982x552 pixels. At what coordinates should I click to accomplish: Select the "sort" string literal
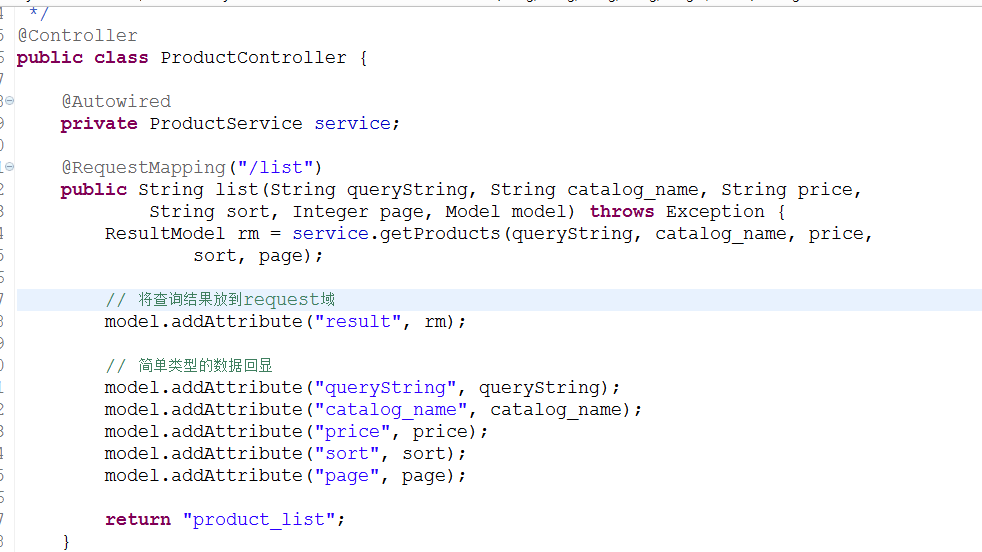347,454
